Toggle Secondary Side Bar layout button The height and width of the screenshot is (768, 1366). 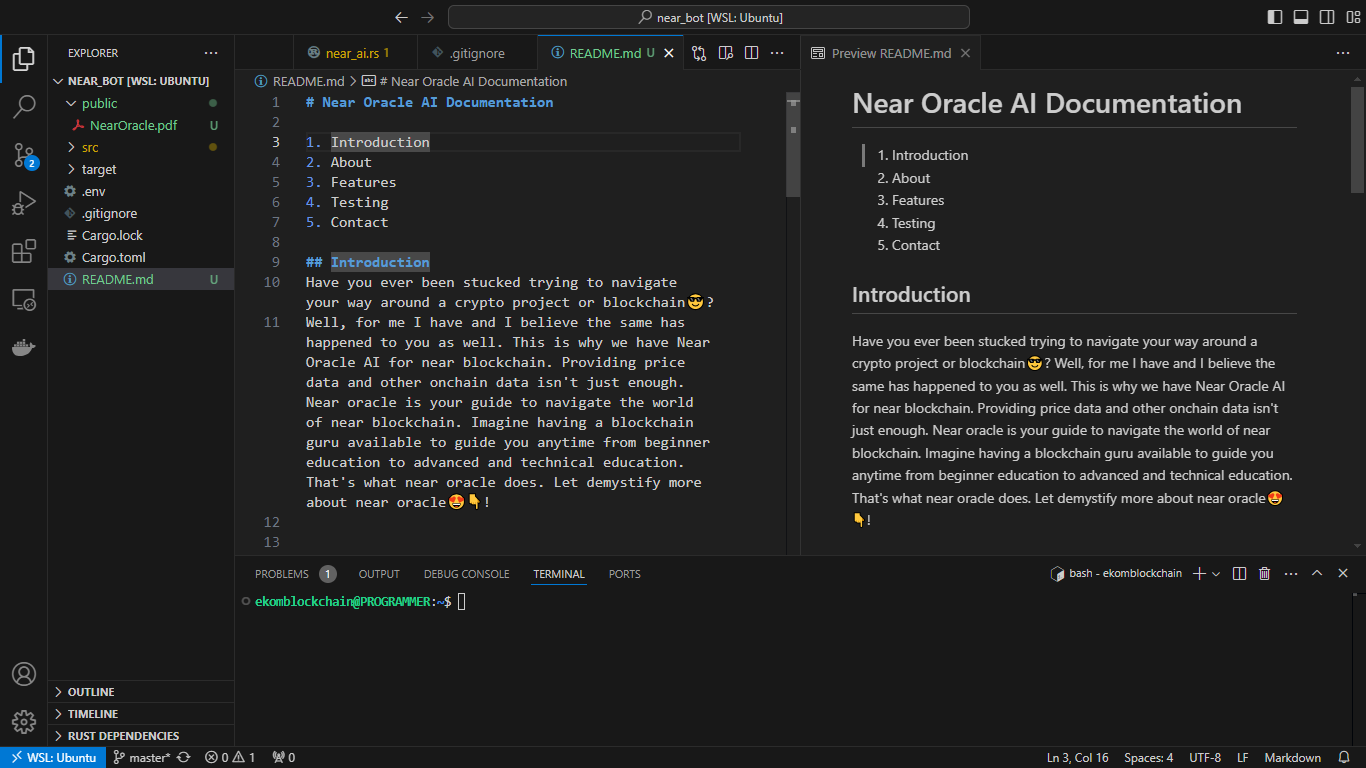pyautogui.click(x=1327, y=17)
